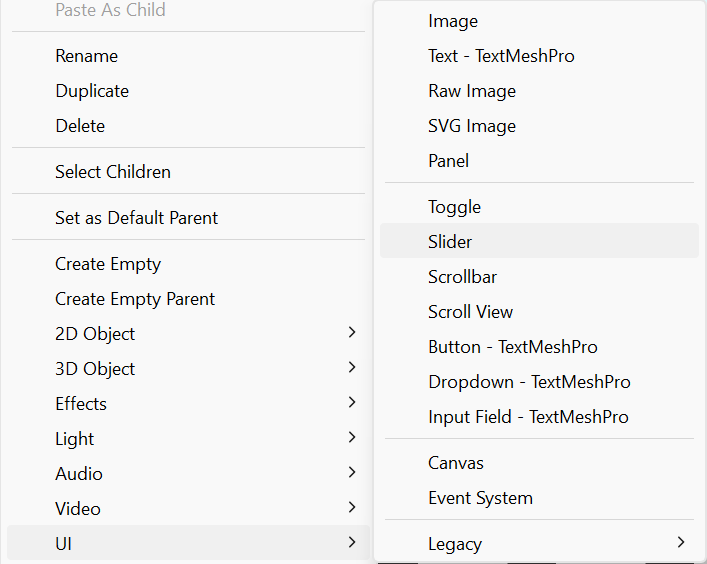The image size is (707, 564).
Task: Add an Event System object
Action: pyautogui.click(x=480, y=498)
